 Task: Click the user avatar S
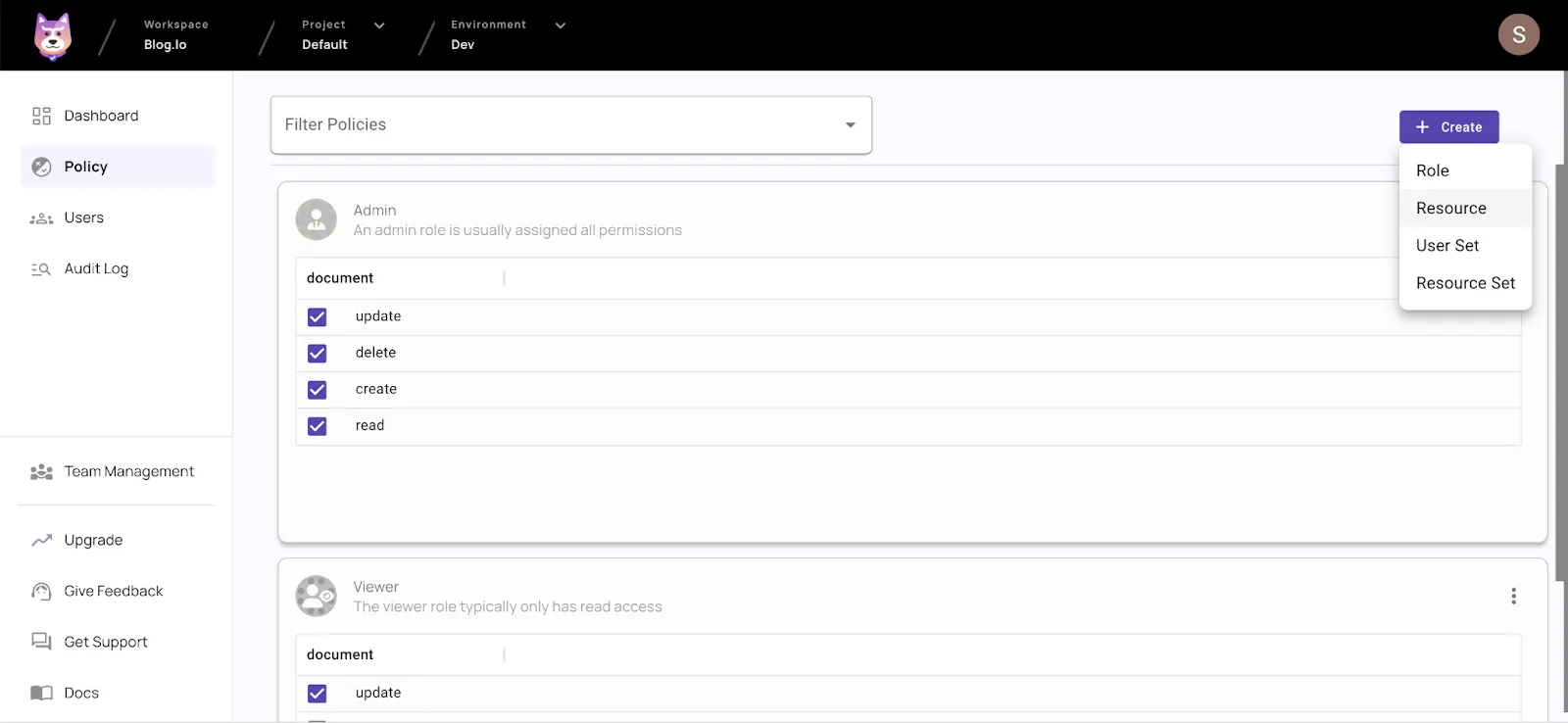pyautogui.click(x=1518, y=35)
